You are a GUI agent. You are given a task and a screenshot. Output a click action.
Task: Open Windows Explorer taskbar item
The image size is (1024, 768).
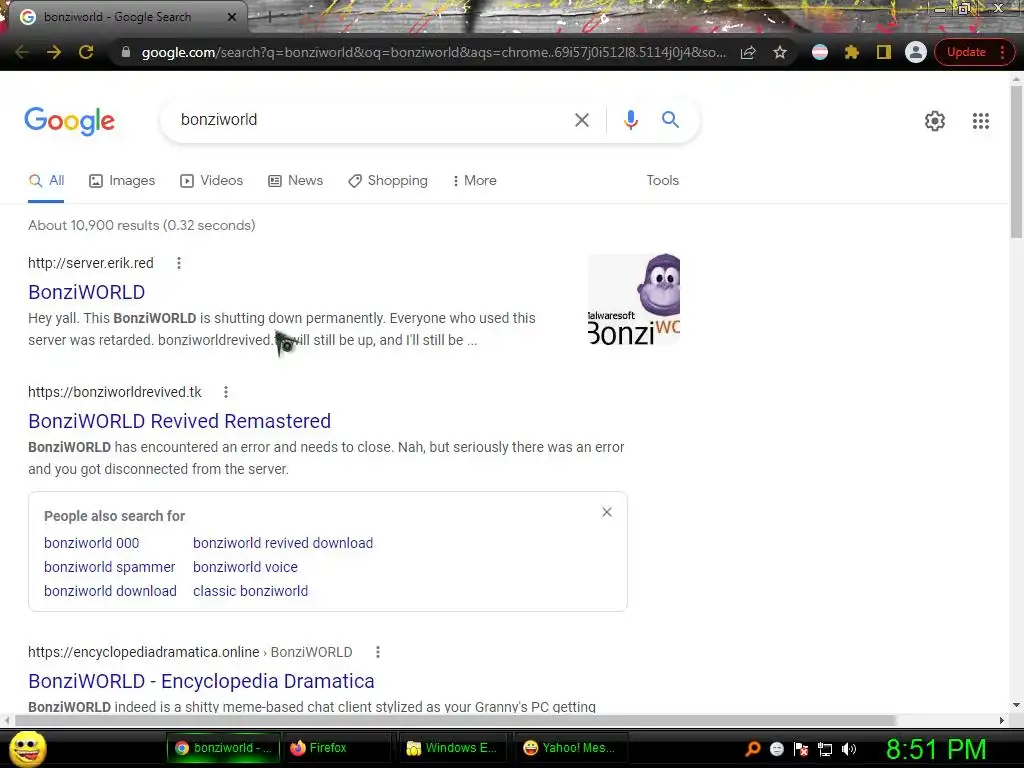click(x=452, y=748)
